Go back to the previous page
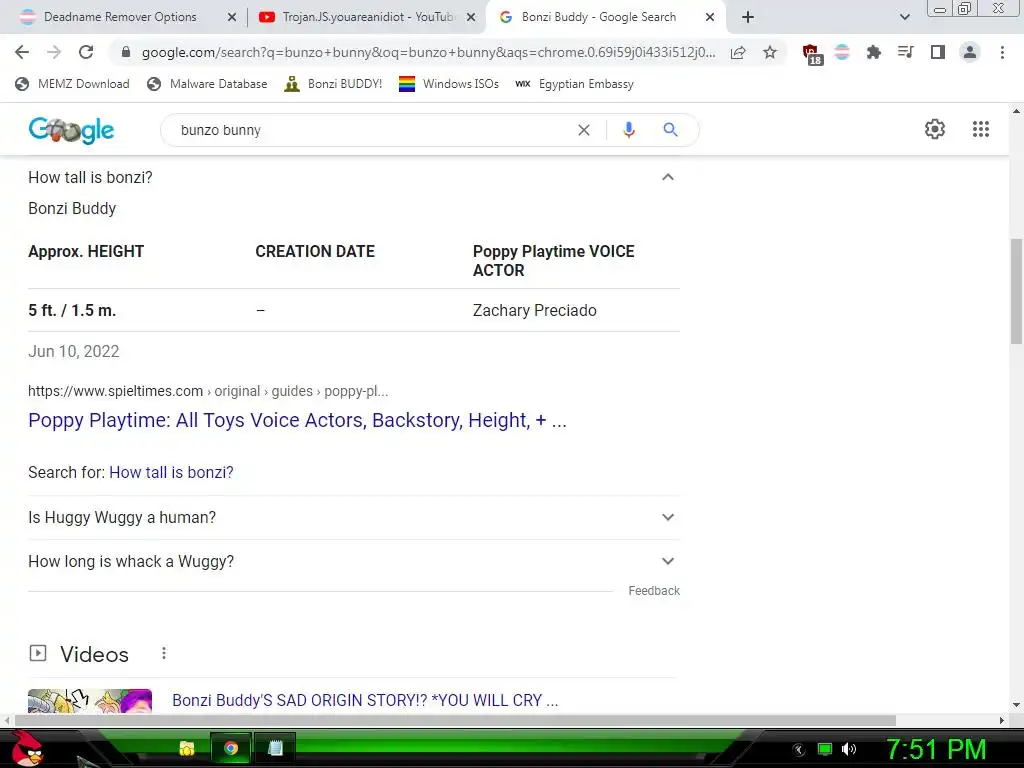The image size is (1024, 768). (22, 52)
